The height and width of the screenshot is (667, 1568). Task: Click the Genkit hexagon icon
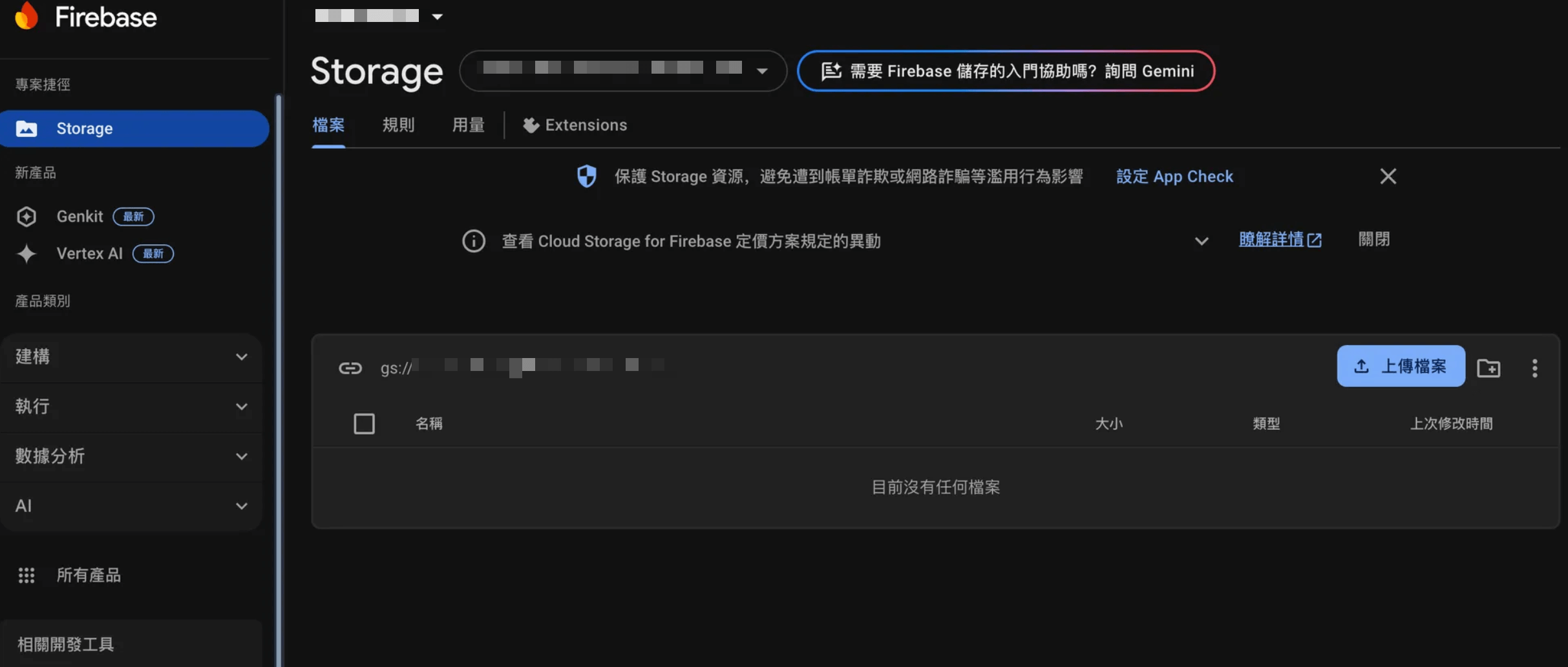click(x=26, y=217)
